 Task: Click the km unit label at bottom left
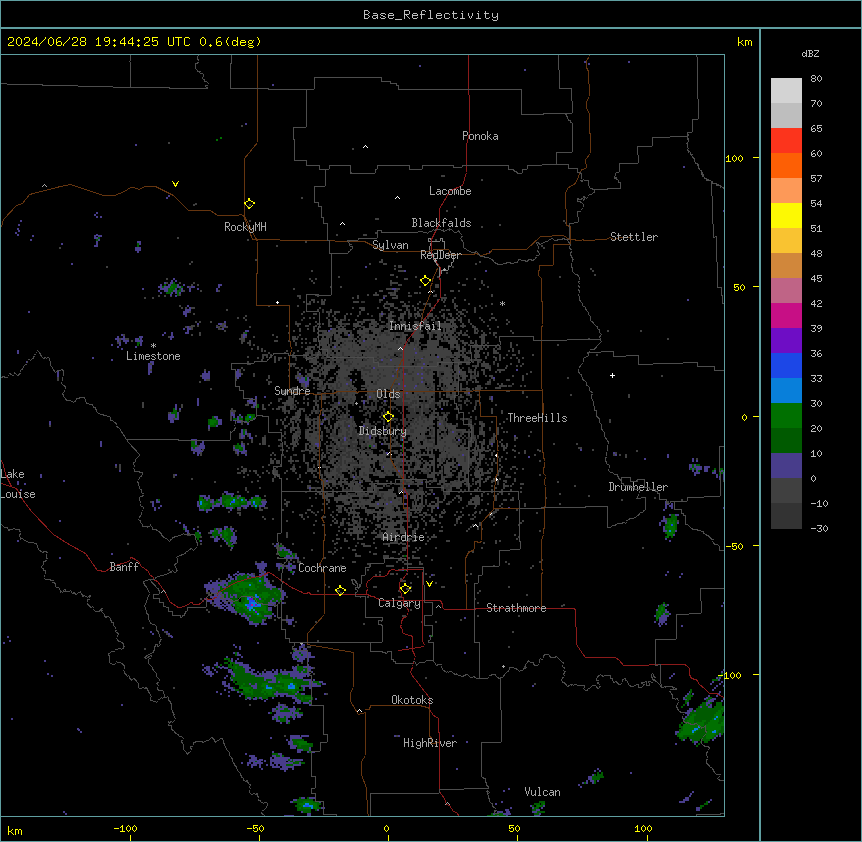click(15, 830)
